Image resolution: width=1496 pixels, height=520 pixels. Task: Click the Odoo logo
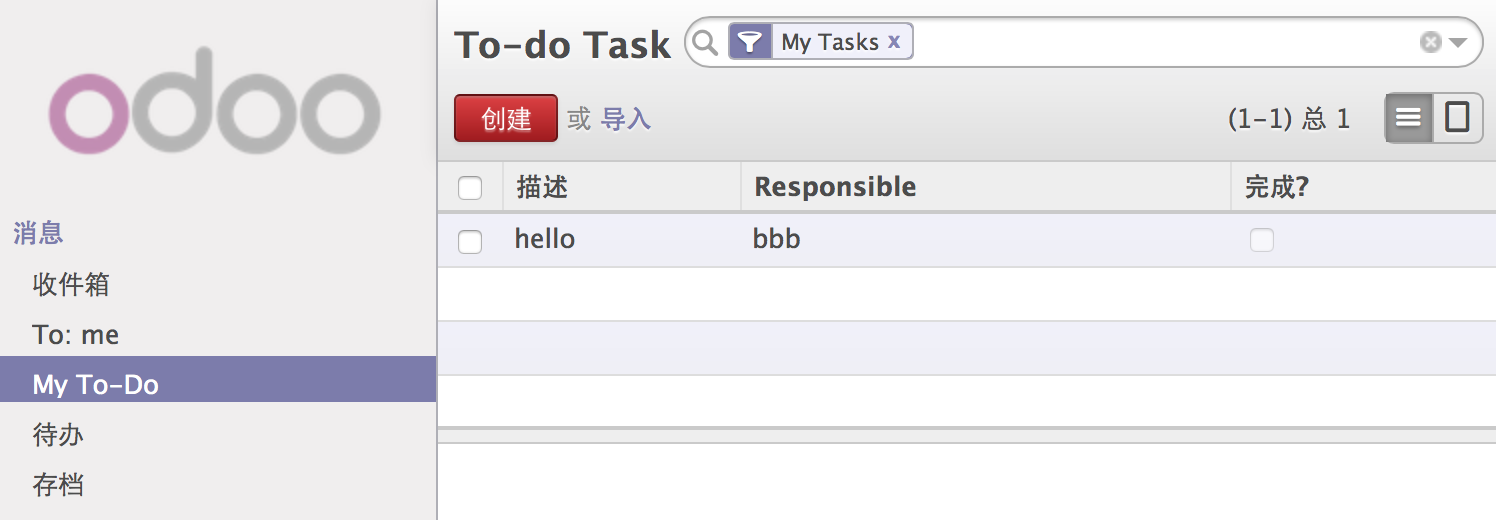point(215,101)
